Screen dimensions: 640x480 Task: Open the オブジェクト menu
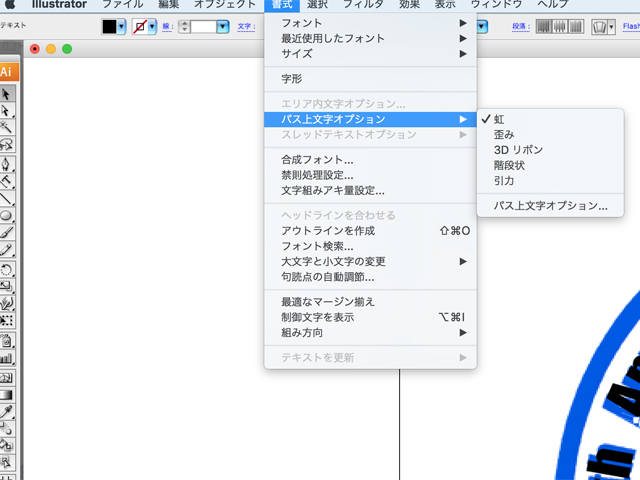tap(224, 4)
